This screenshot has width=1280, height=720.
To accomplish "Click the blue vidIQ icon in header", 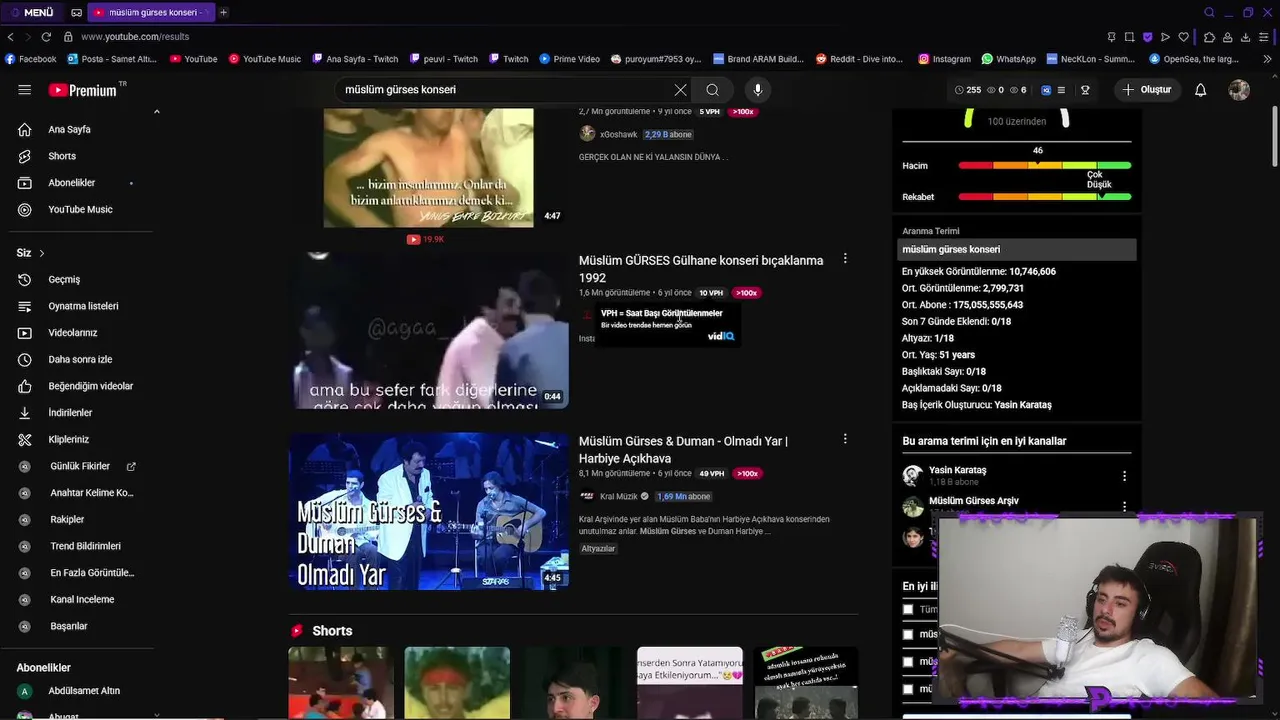I will click(x=1046, y=90).
